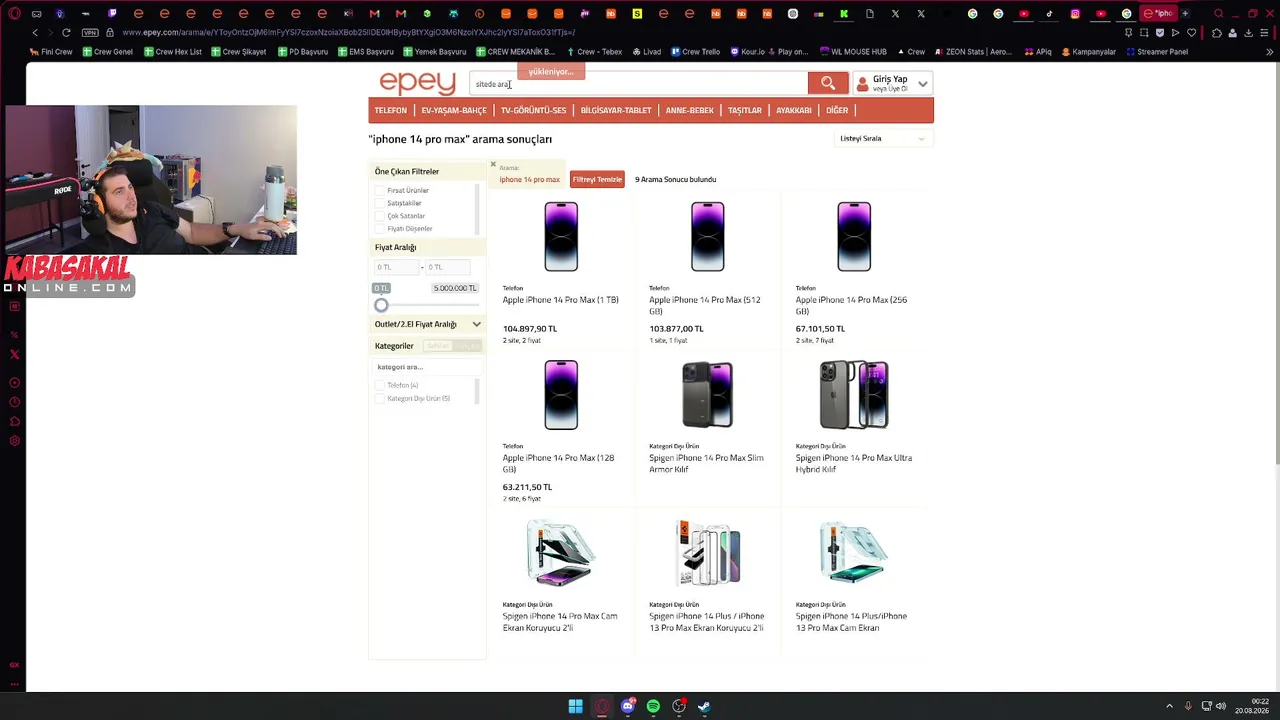Image resolution: width=1280 pixels, height=720 pixels.
Task: Open the AYAKKABI menu
Action: point(794,110)
